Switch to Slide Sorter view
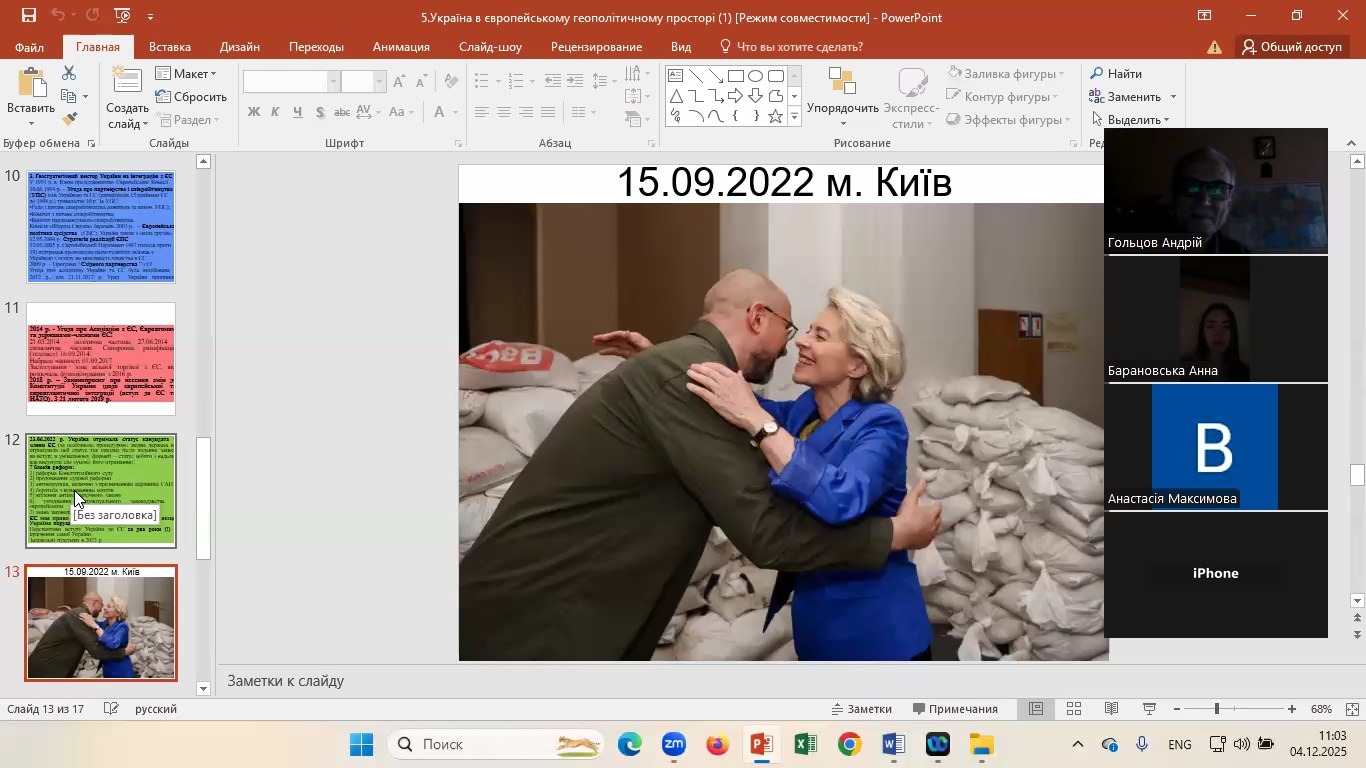Screen dimensions: 1366x768 coord(1074,709)
